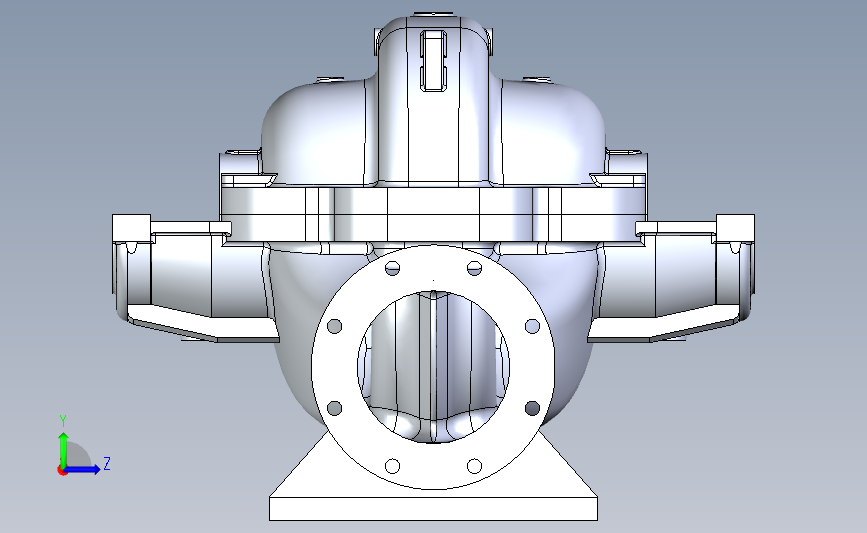Click the blue Z axis arrow of the triad
This screenshot has width=867, height=533.
(x=83, y=469)
